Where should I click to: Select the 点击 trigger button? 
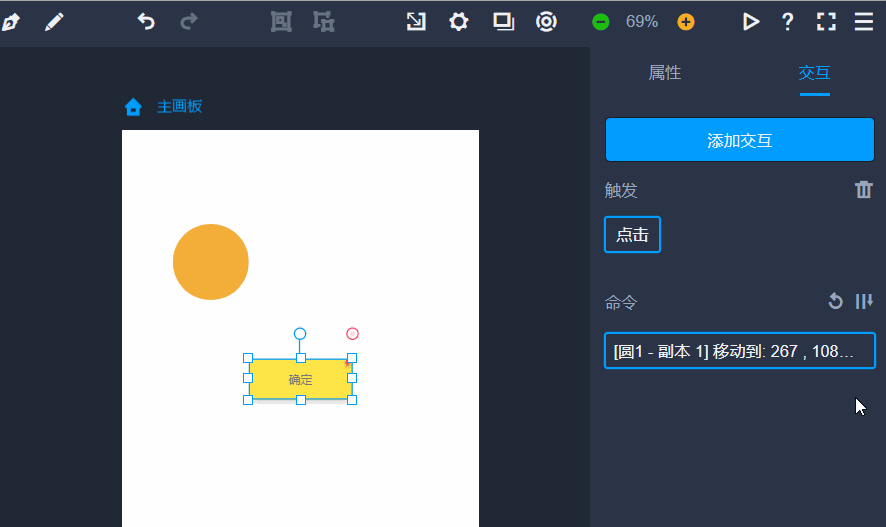point(632,235)
